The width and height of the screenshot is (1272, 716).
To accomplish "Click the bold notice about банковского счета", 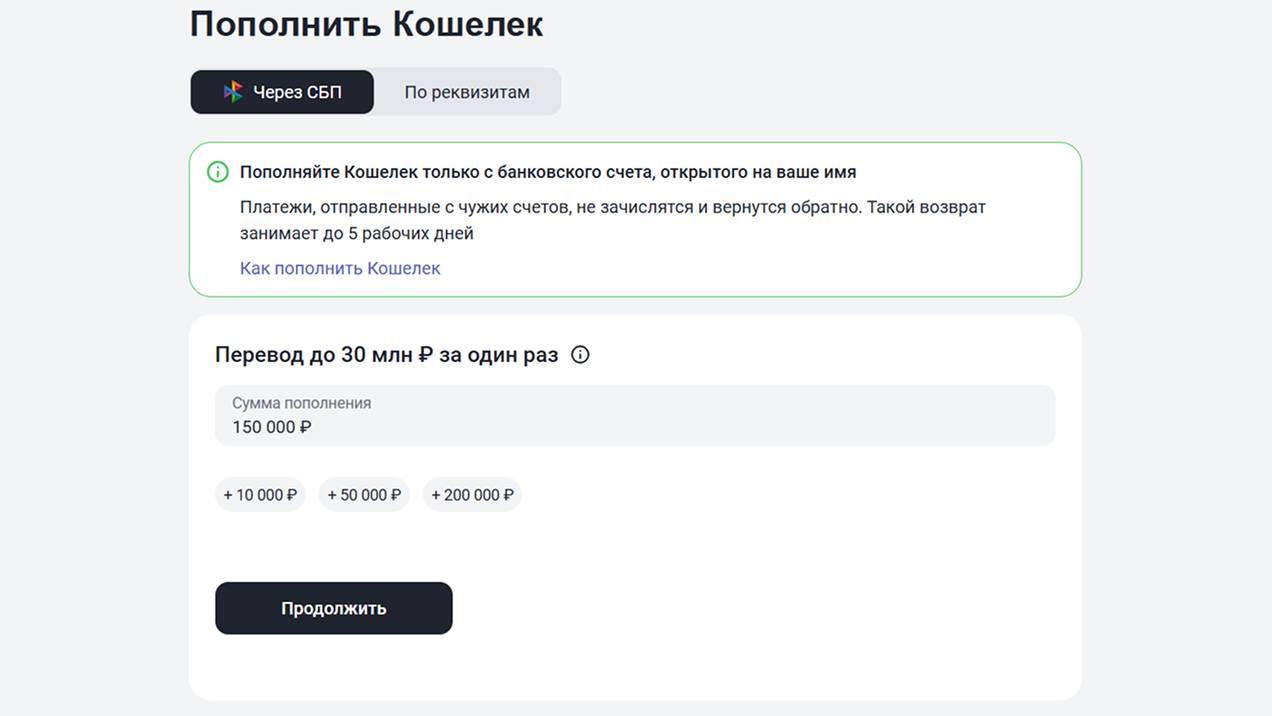I will click(548, 172).
